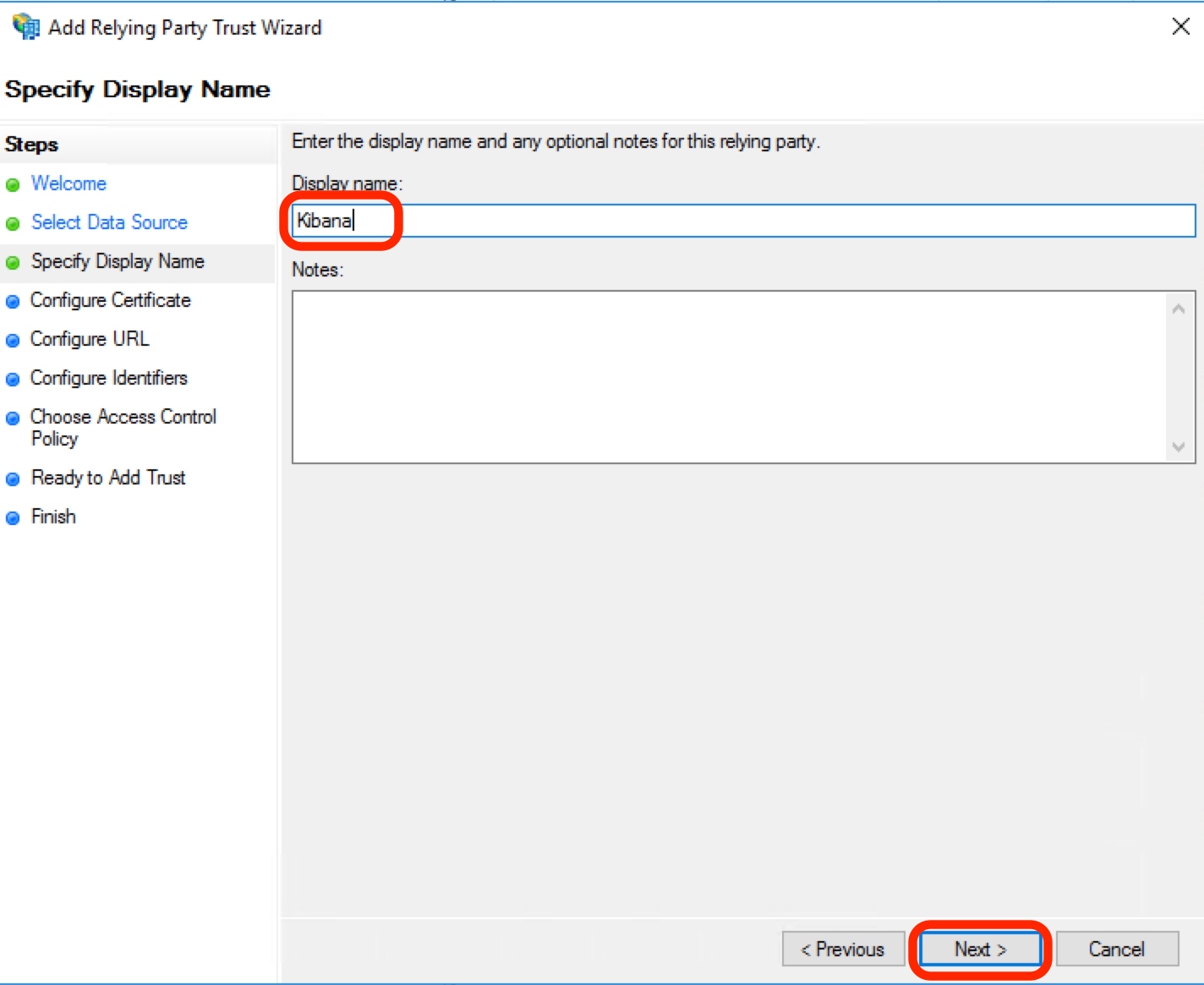Select the Specify Display Name step
Screen dimensions: 1204x985
point(118,261)
